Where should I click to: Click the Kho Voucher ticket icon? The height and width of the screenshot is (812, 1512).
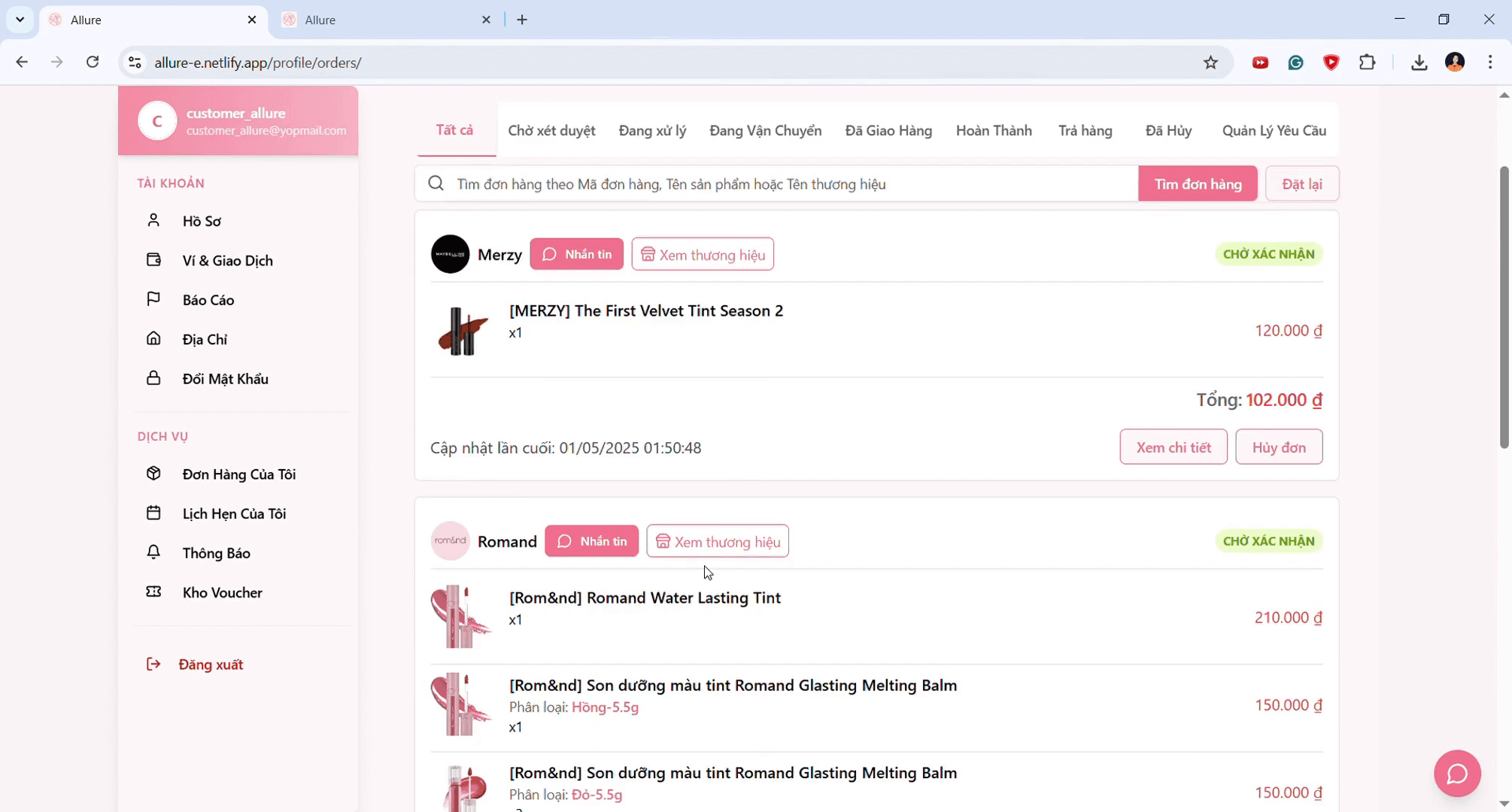click(x=153, y=592)
